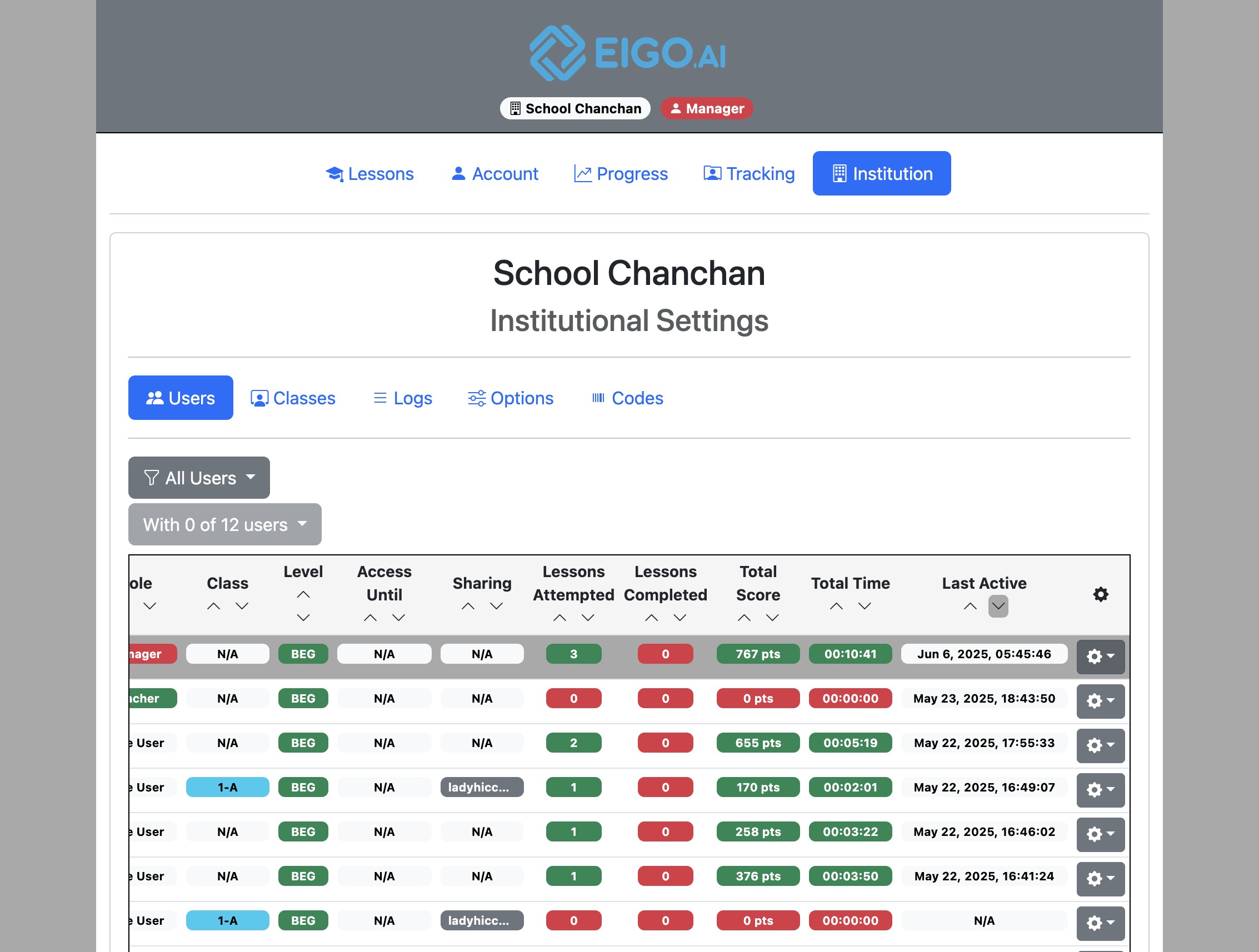Sort Lessons Attempted descending

588,618
